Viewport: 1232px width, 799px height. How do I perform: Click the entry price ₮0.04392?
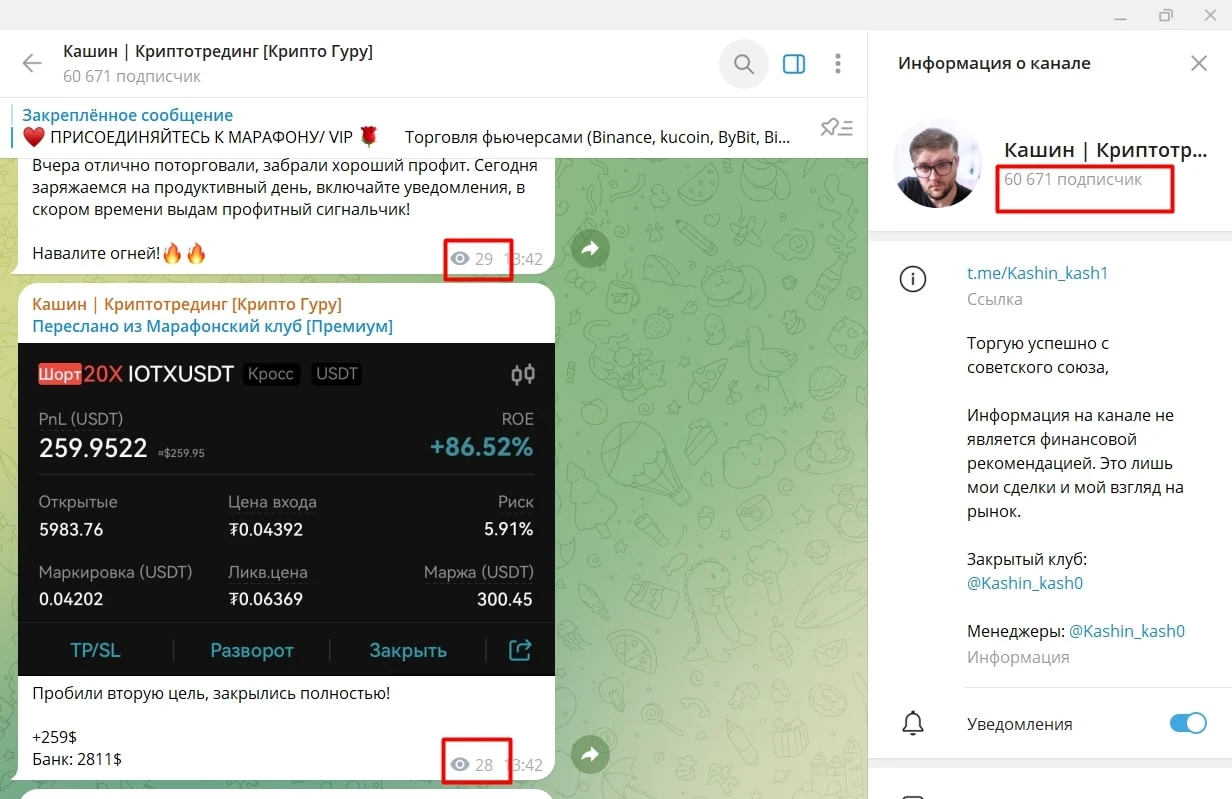click(x=265, y=529)
